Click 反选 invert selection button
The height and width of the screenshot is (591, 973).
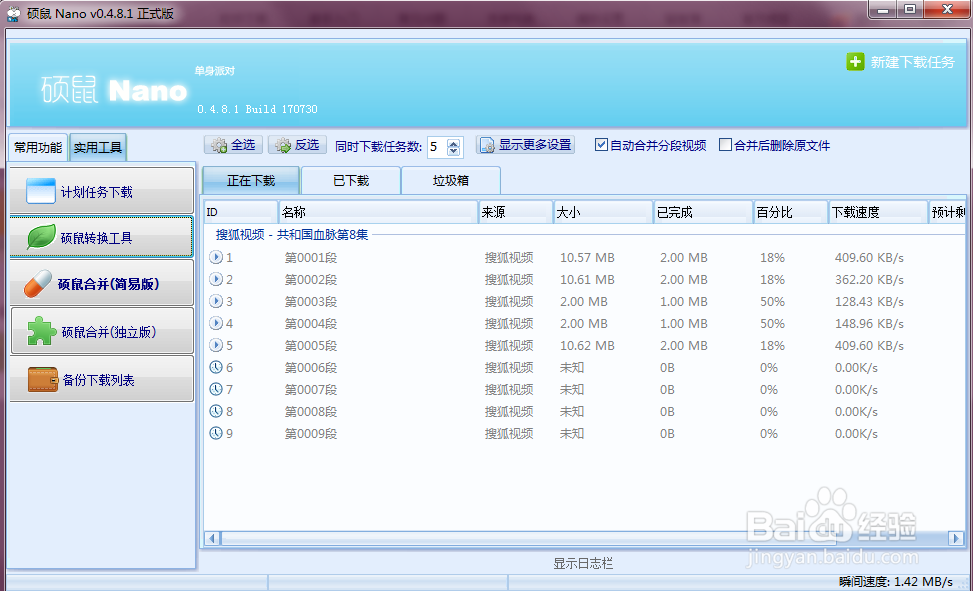click(x=297, y=145)
